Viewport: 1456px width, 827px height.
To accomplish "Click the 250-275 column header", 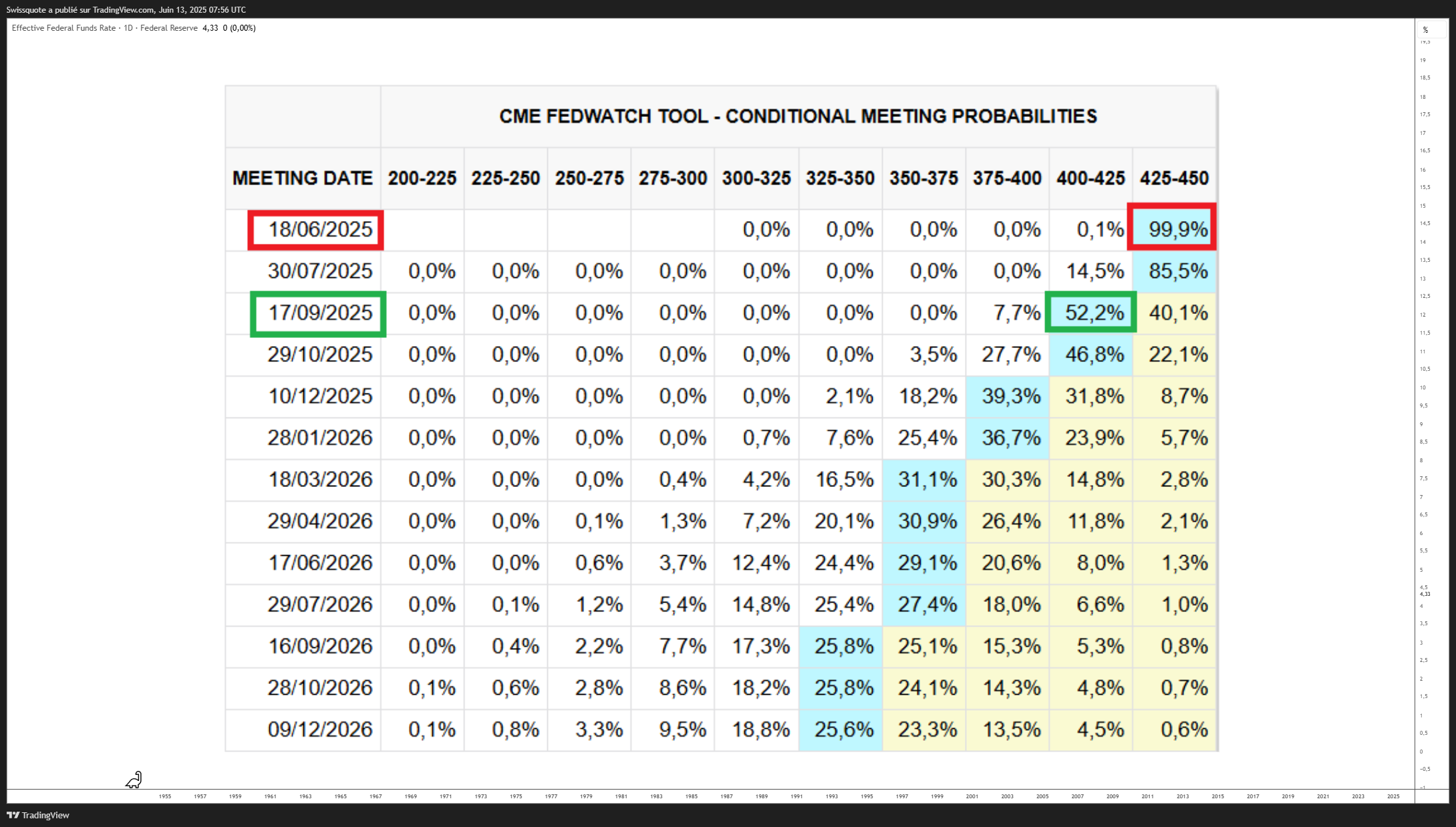I will pyautogui.click(x=589, y=178).
